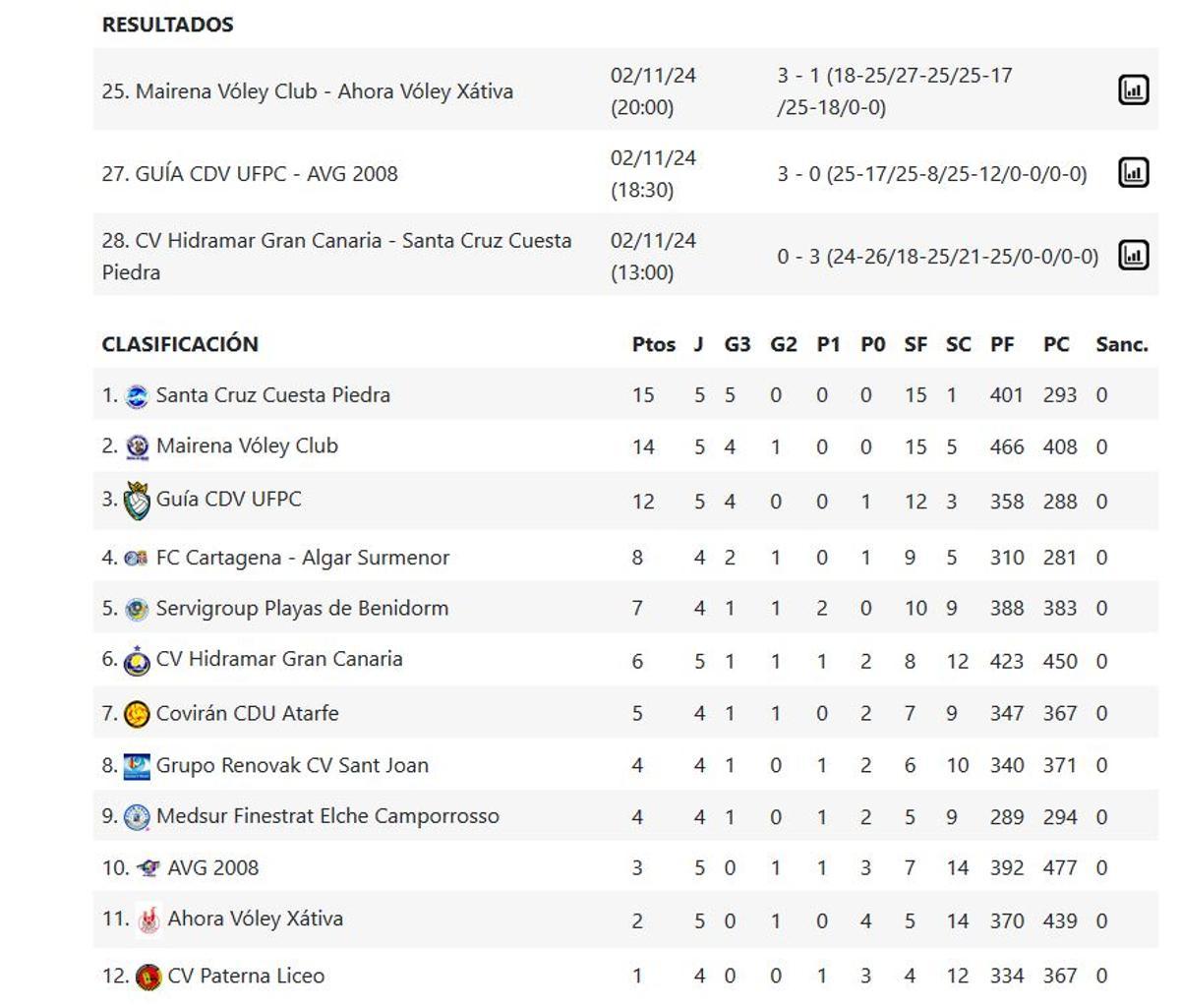Open the Covirán CDU Atarfe club emblem
This screenshot has width=1180, height=1008.
(138, 713)
